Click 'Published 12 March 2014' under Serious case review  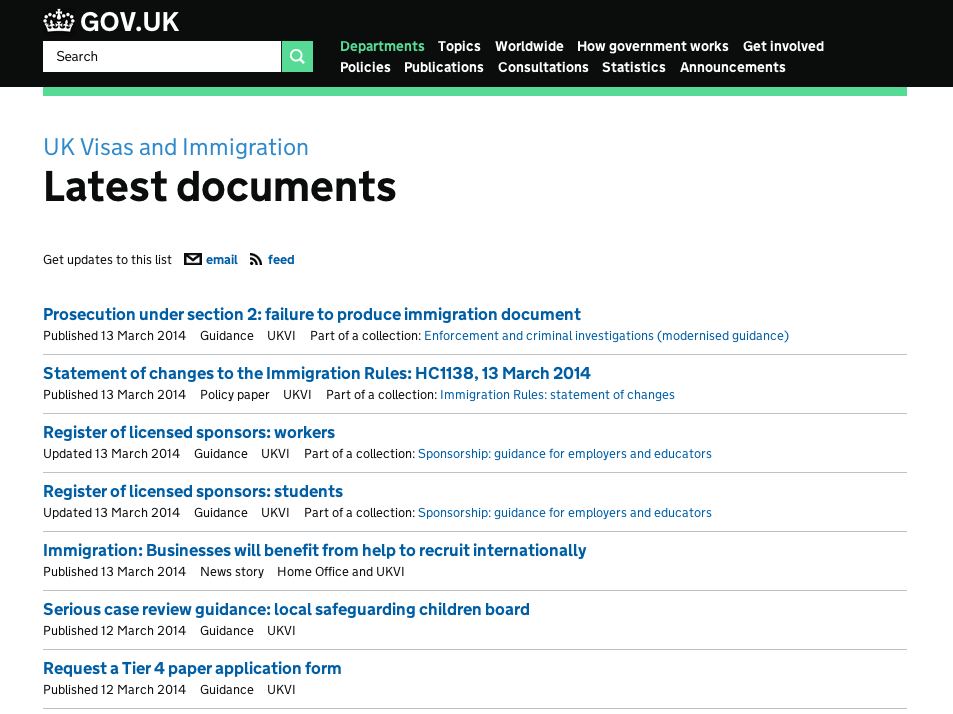[x=114, y=630]
